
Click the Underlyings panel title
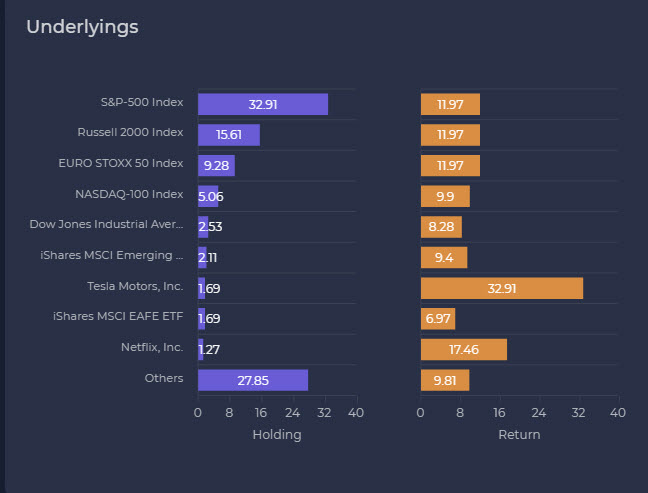point(82,27)
